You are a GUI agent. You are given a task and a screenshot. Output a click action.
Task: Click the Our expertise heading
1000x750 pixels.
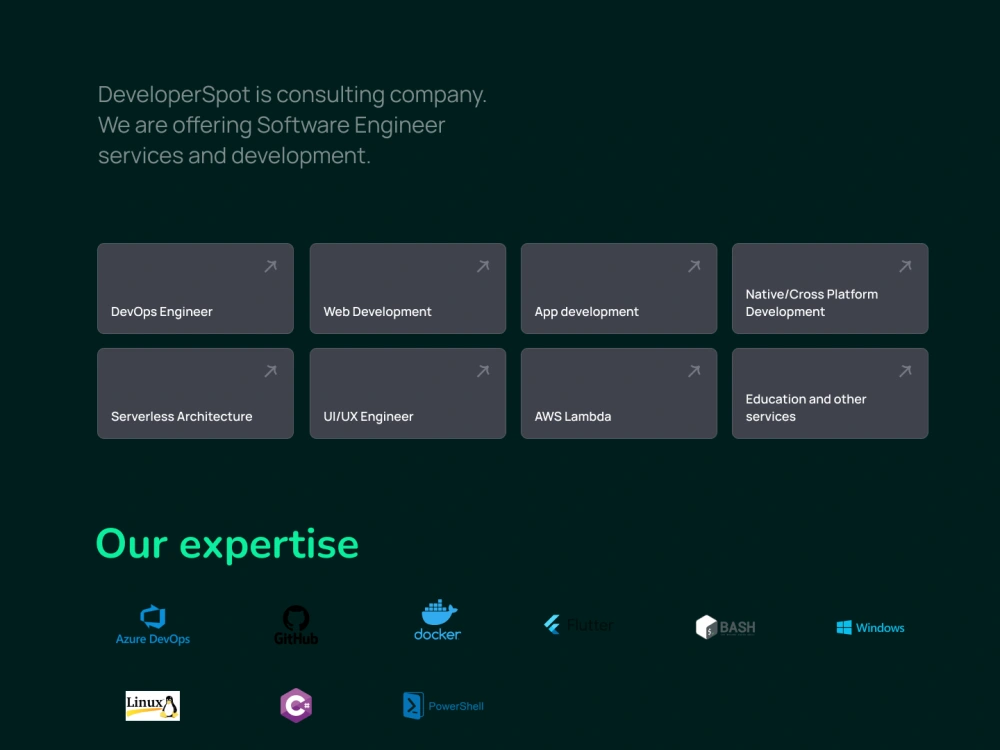click(227, 545)
